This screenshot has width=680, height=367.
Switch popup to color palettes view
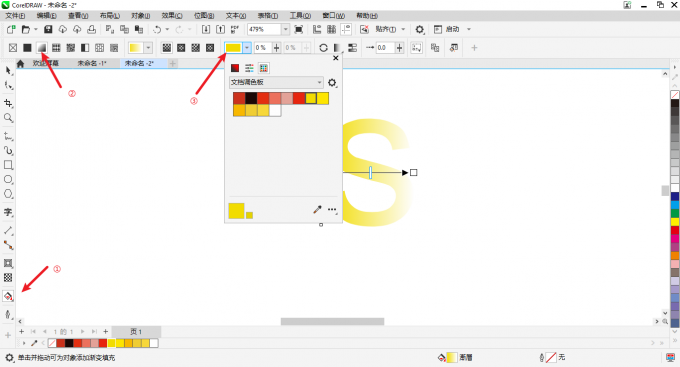coord(263,68)
